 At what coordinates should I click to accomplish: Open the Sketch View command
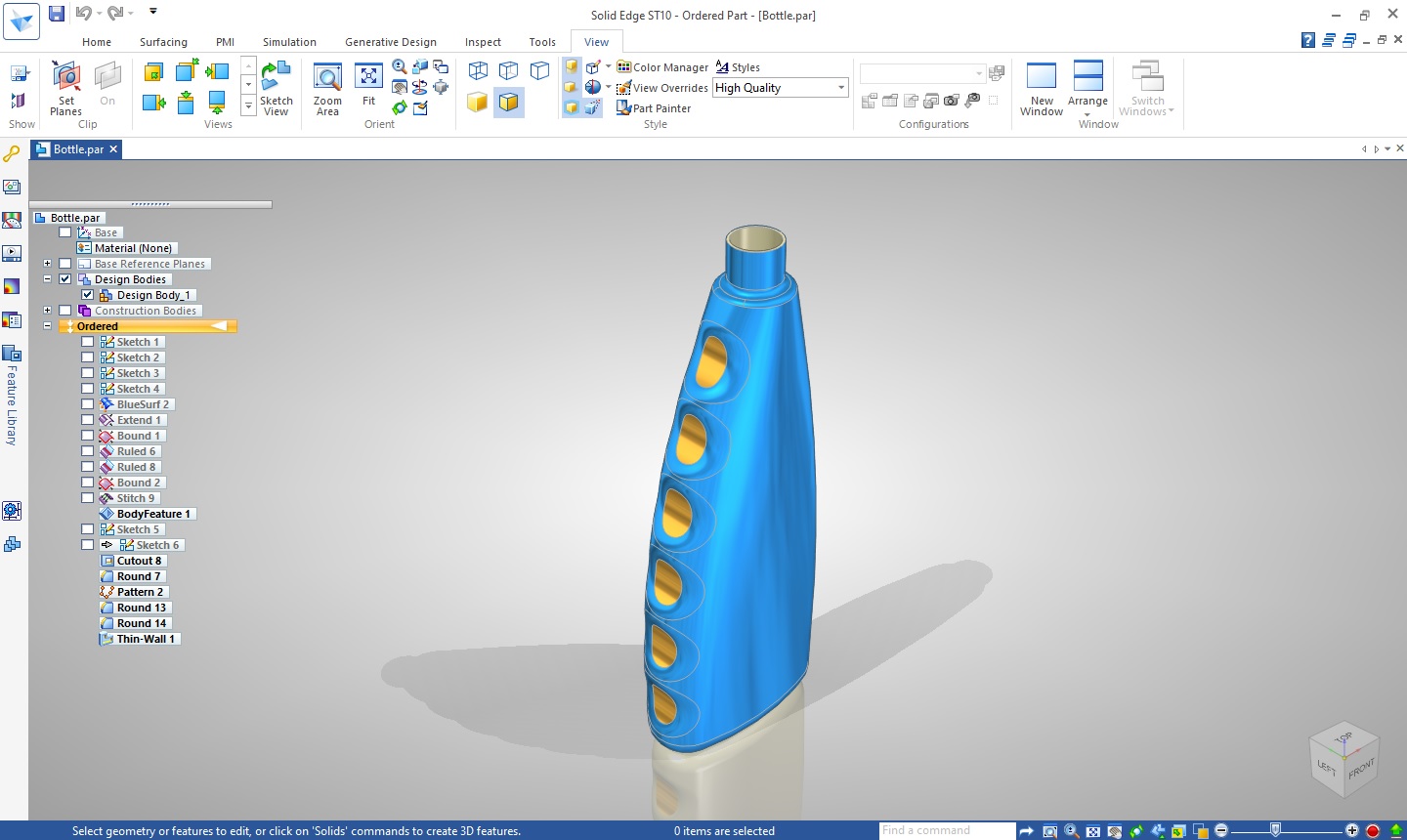[276, 88]
